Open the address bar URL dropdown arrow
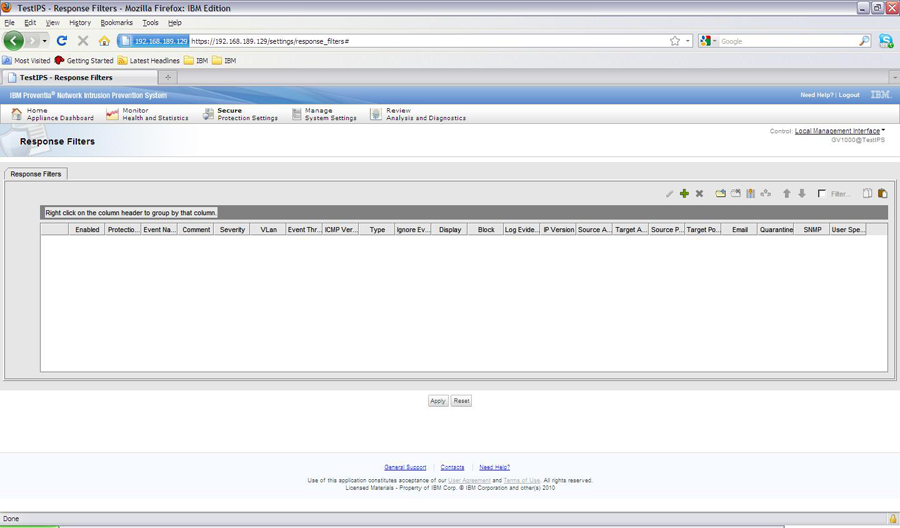 [688, 41]
